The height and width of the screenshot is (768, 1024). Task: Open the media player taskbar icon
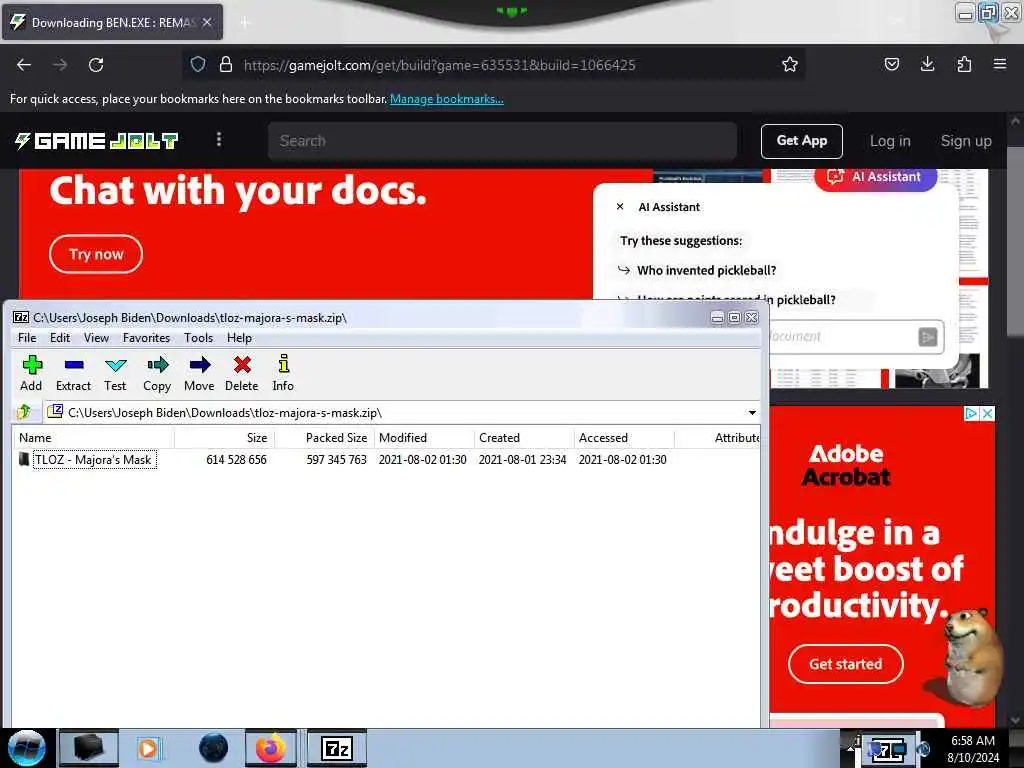(148, 748)
